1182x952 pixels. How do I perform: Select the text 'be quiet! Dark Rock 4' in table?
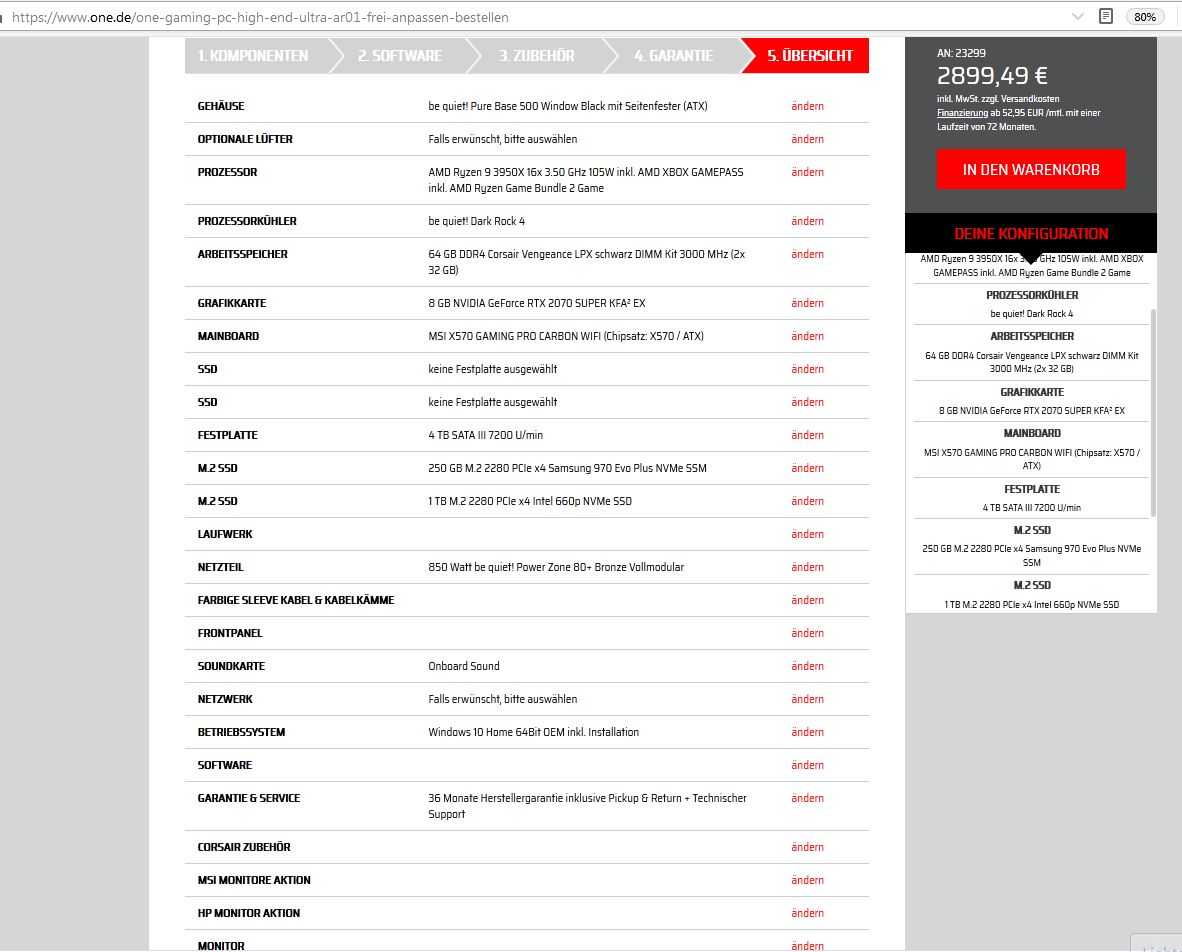(476, 222)
